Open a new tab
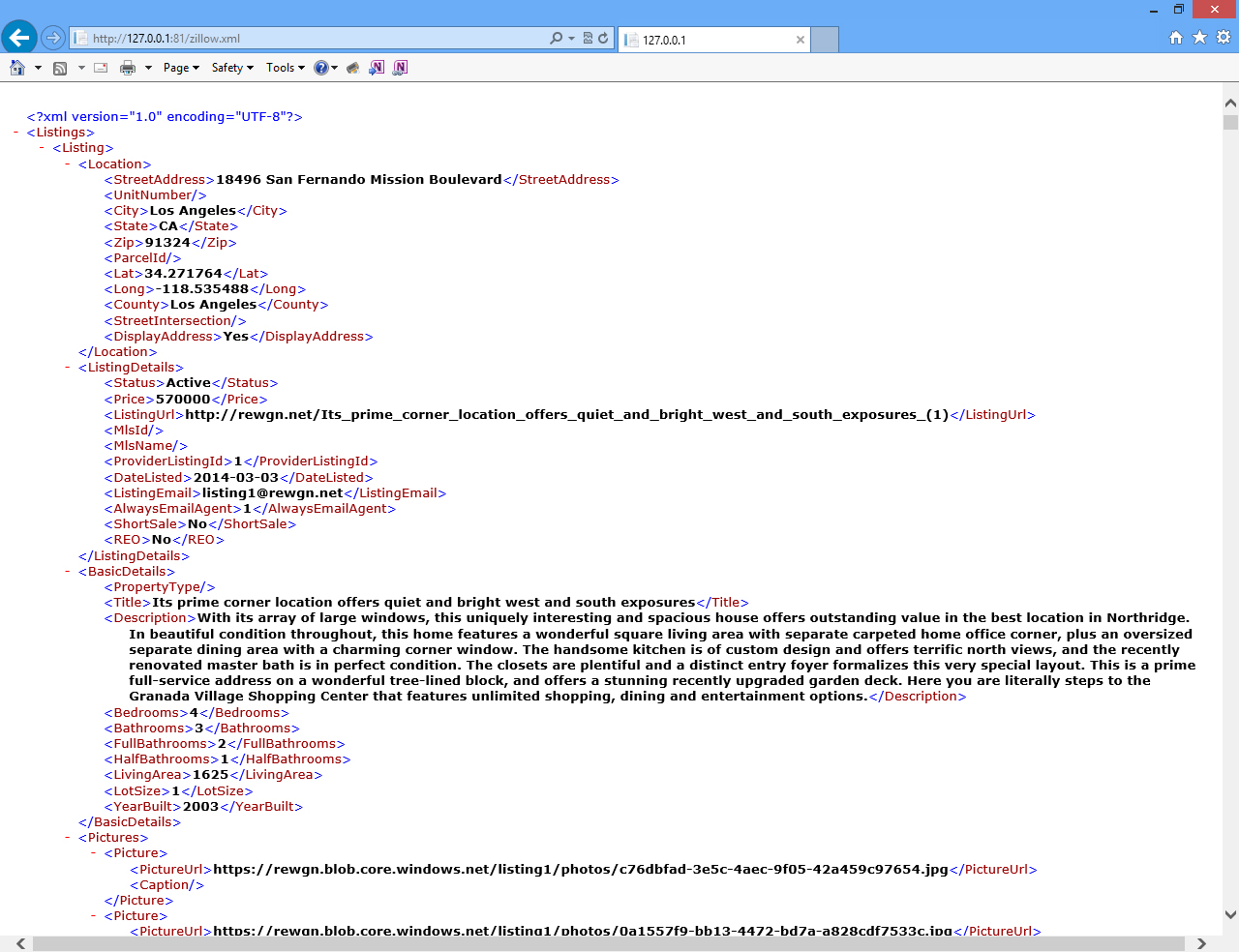 coord(825,40)
